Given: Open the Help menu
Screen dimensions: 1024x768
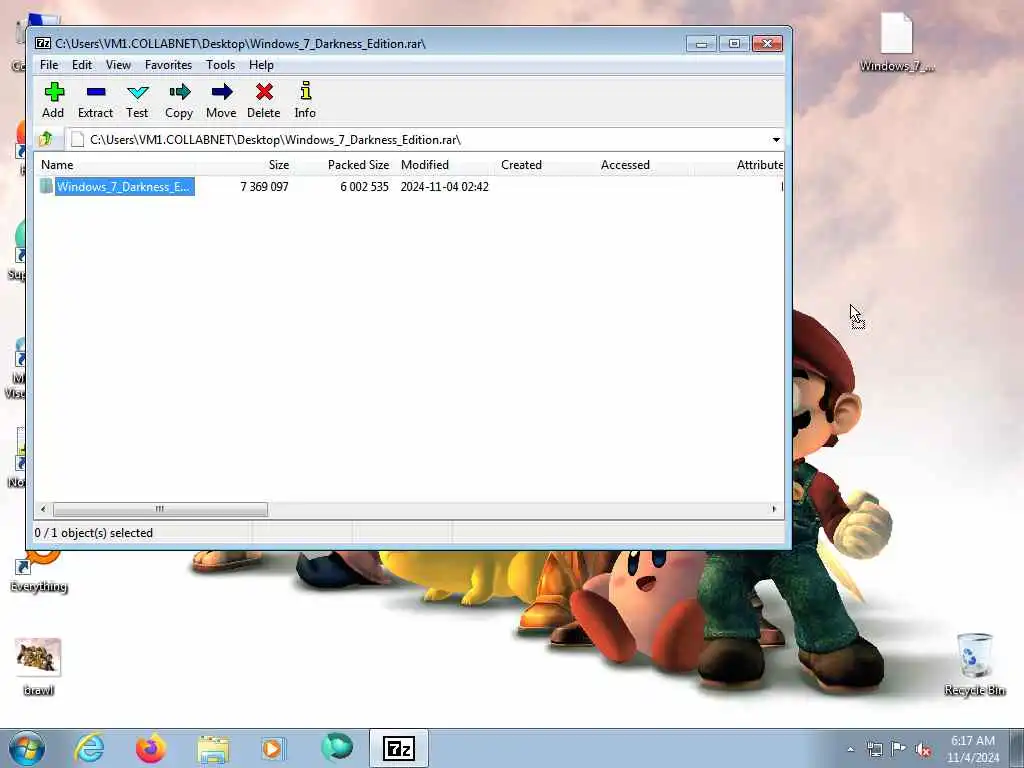Looking at the screenshot, I should (x=261, y=65).
